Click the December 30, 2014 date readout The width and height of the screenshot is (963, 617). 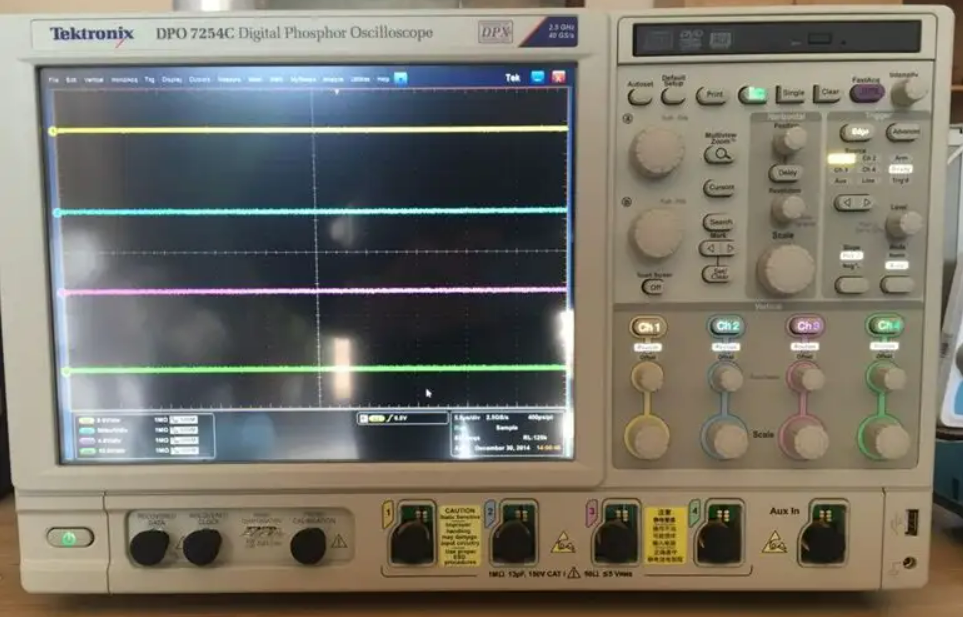point(504,448)
